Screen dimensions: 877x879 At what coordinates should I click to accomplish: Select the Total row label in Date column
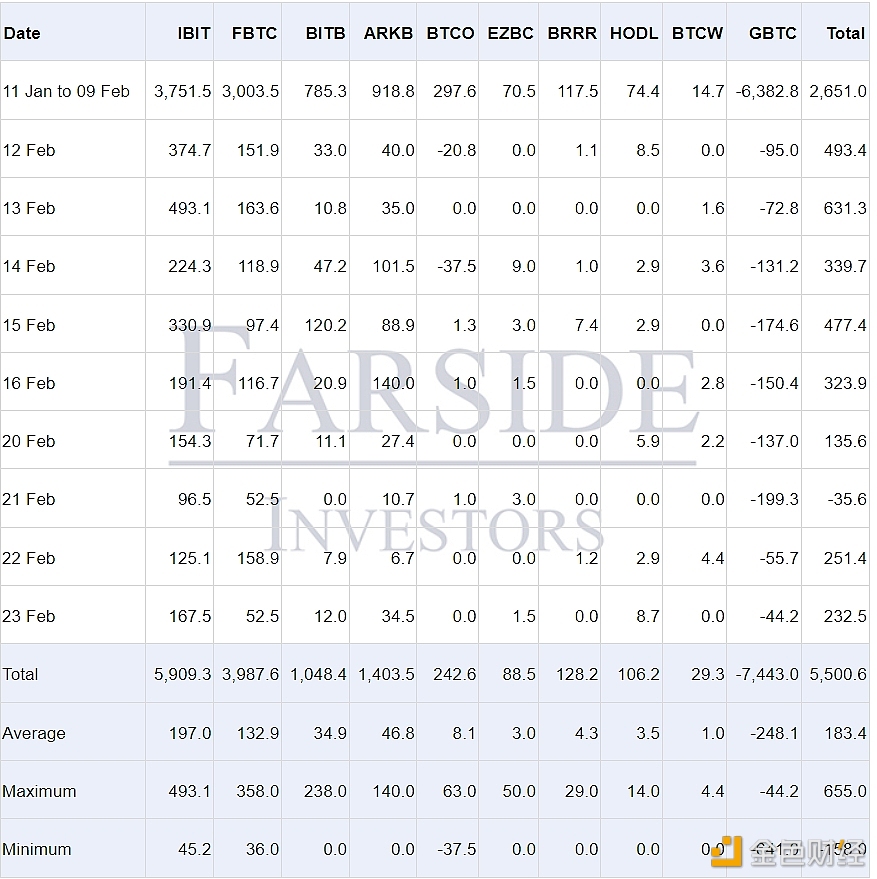coord(20,674)
